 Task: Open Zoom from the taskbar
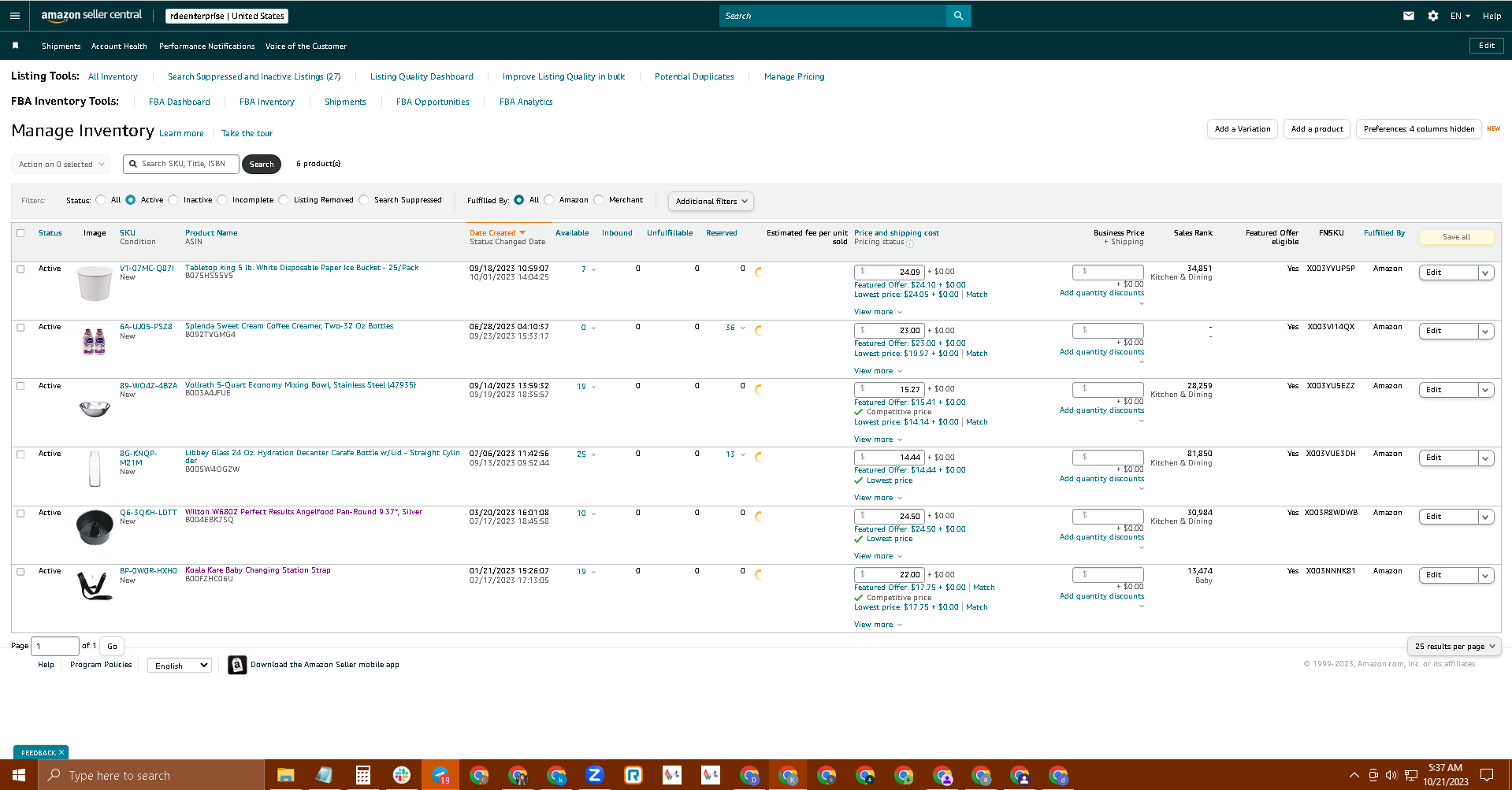point(595,775)
